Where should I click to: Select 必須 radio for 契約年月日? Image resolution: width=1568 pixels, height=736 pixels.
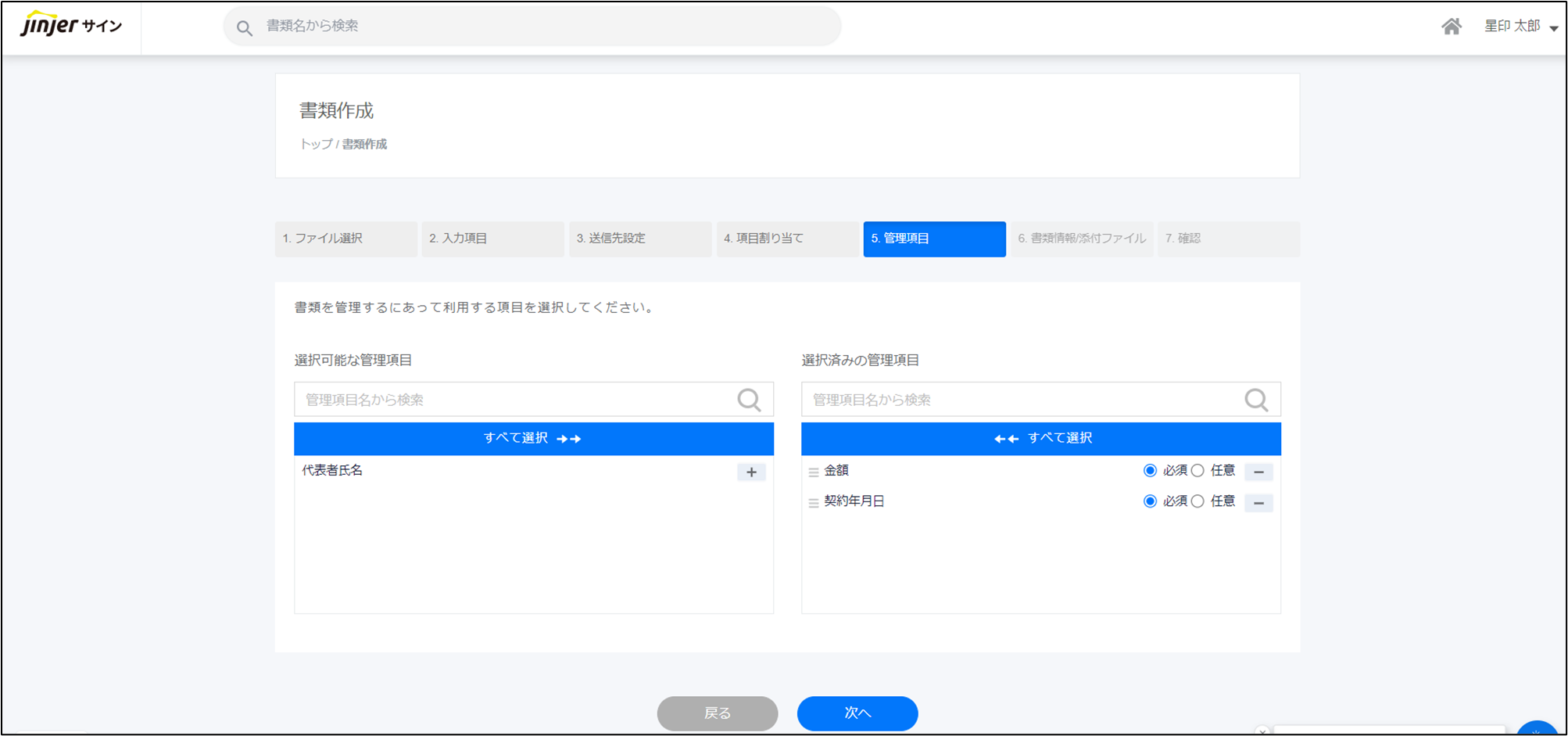pos(1150,501)
